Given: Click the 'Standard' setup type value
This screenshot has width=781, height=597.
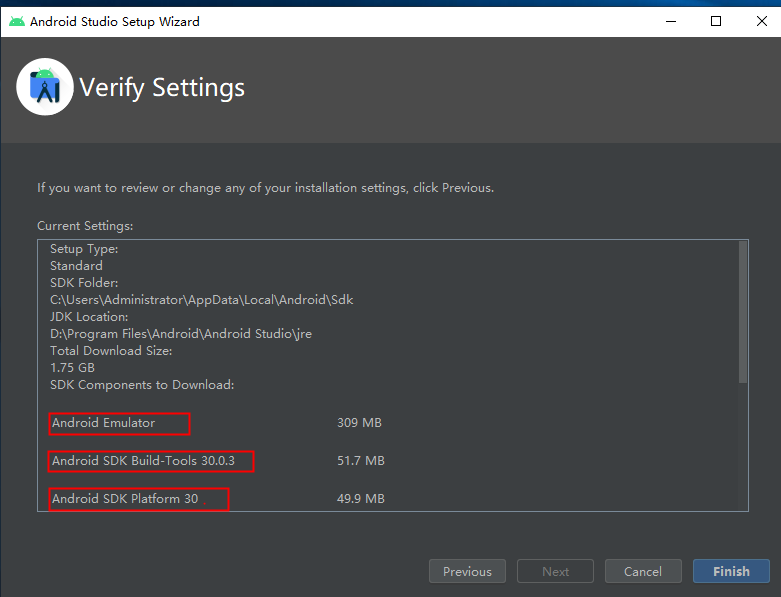Looking at the screenshot, I should 76,266.
